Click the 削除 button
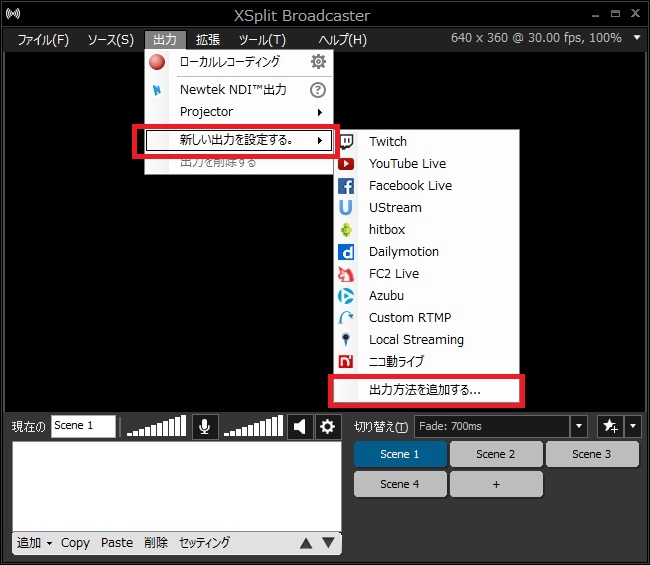 click(156, 543)
